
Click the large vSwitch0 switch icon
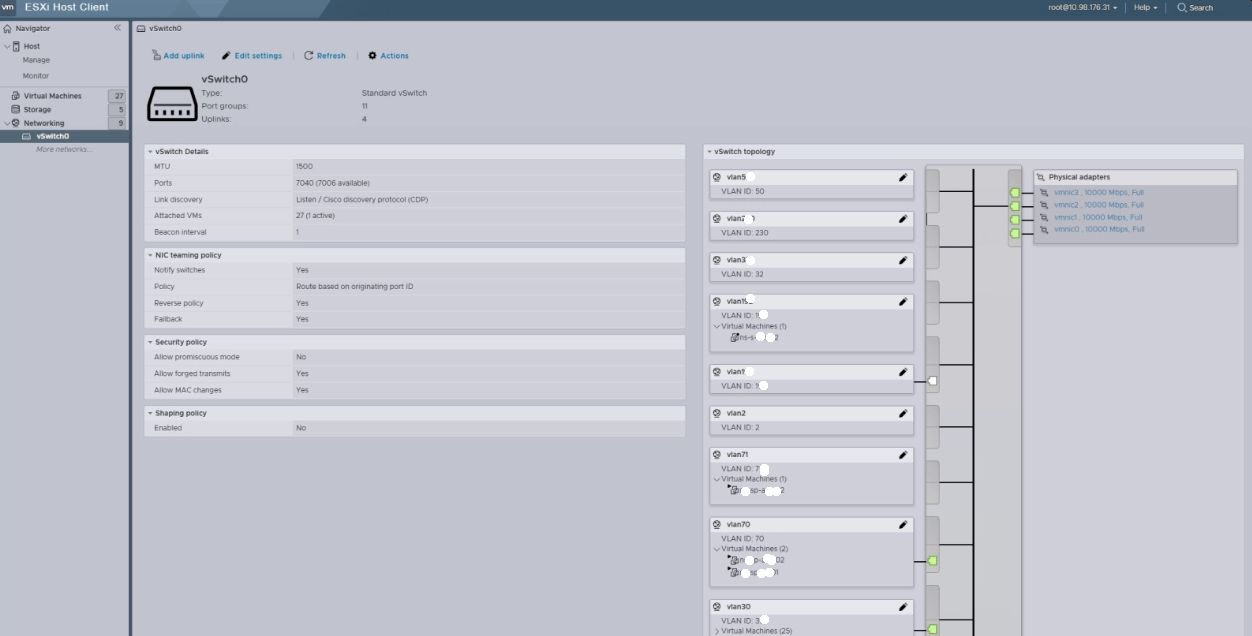click(172, 103)
